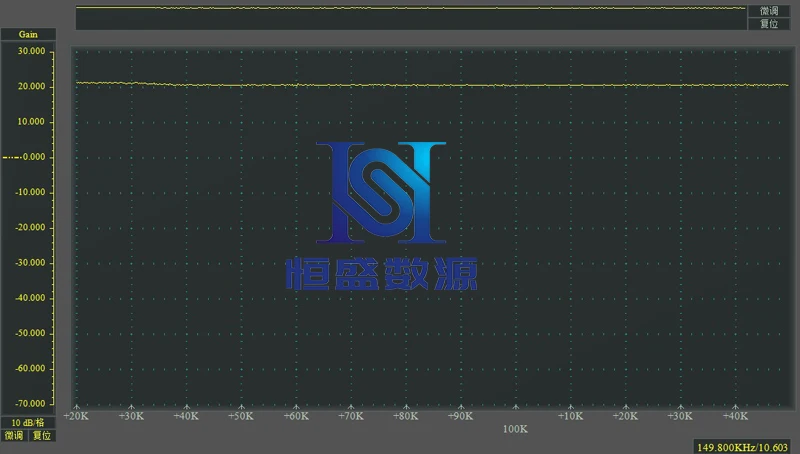Image resolution: width=800 pixels, height=454 pixels.
Task: Click the 10 dB/格 scale label
Action: pos(28,422)
